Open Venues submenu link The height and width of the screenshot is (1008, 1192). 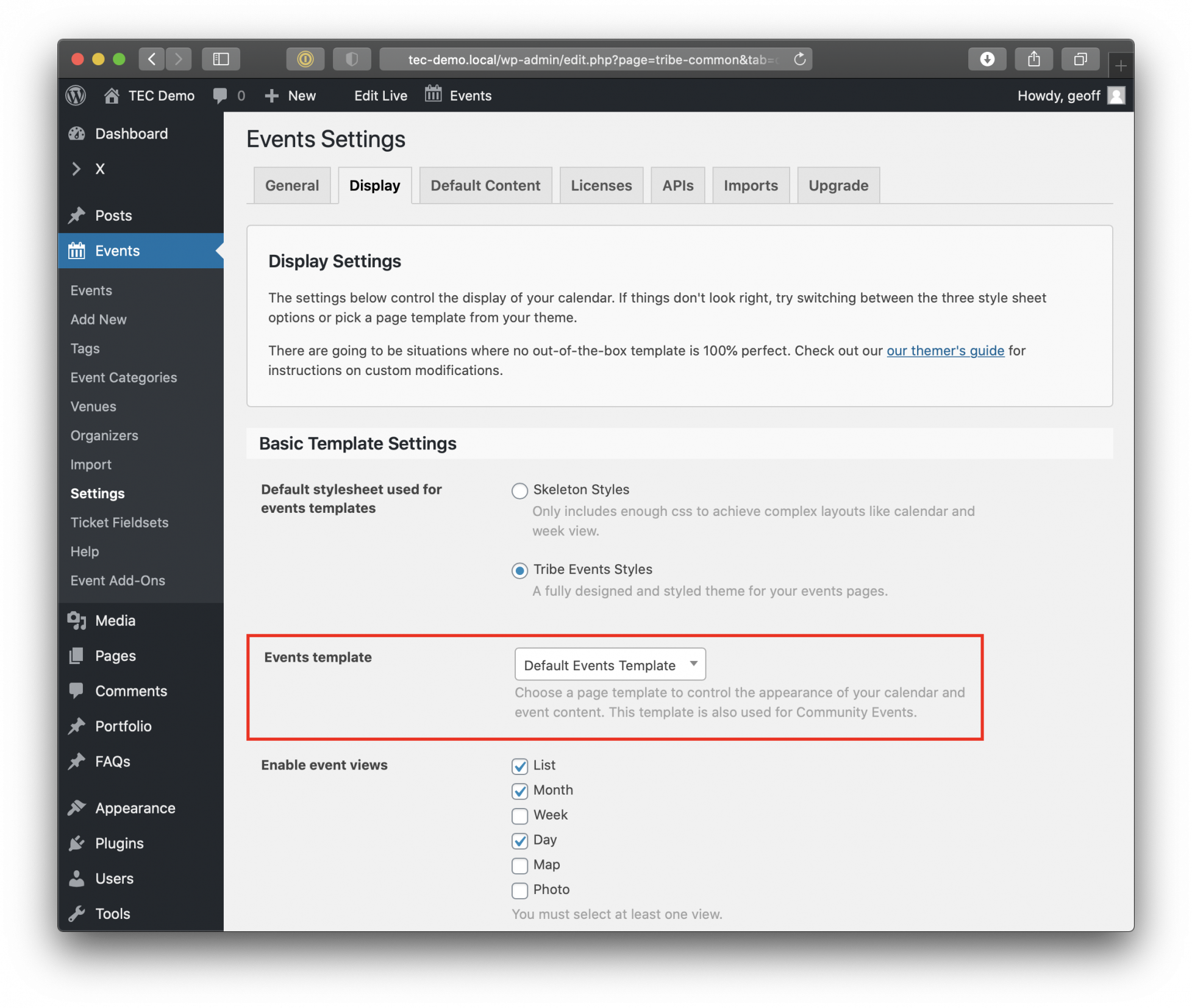[93, 407]
